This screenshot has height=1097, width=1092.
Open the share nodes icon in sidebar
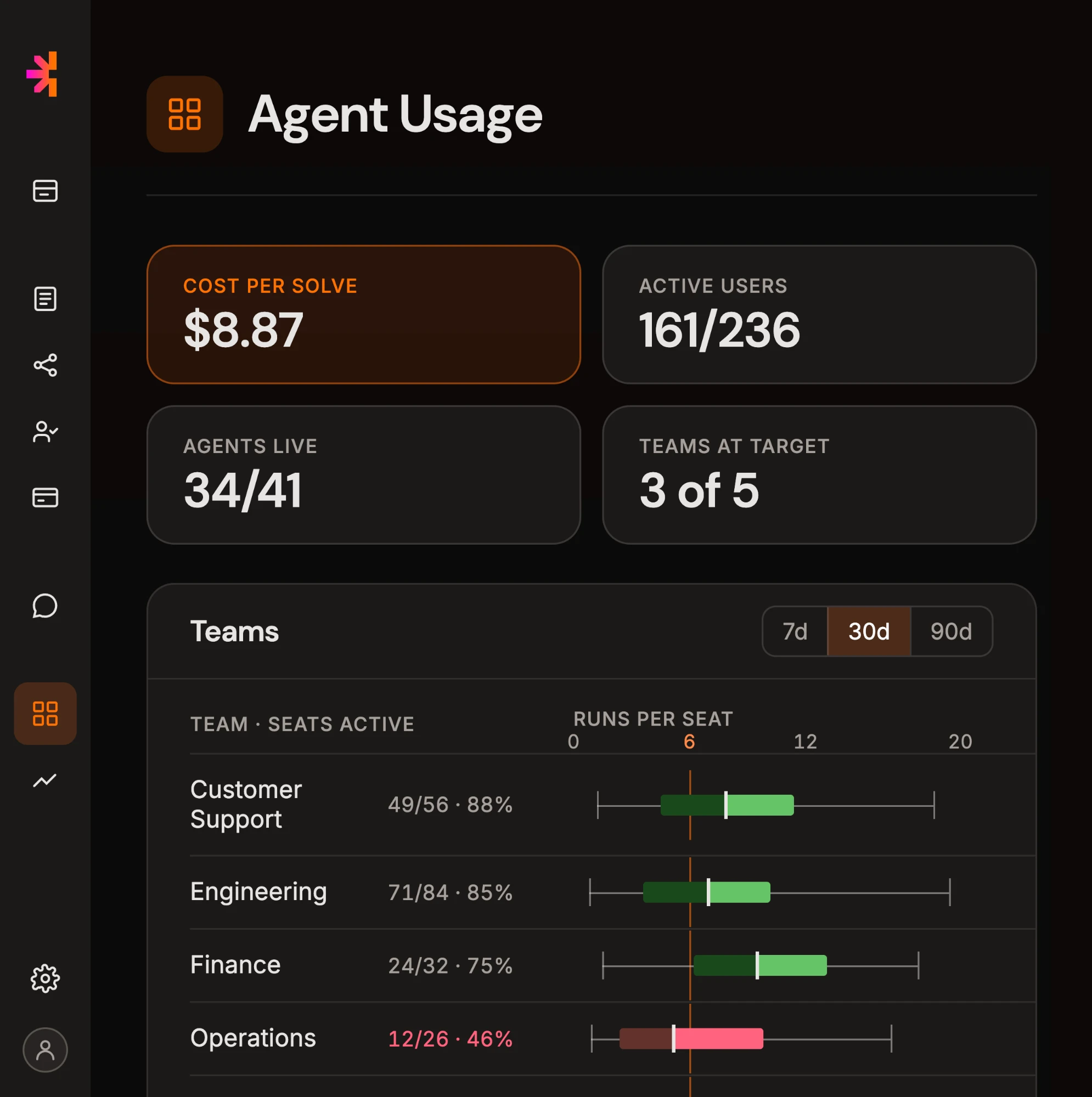(x=45, y=365)
